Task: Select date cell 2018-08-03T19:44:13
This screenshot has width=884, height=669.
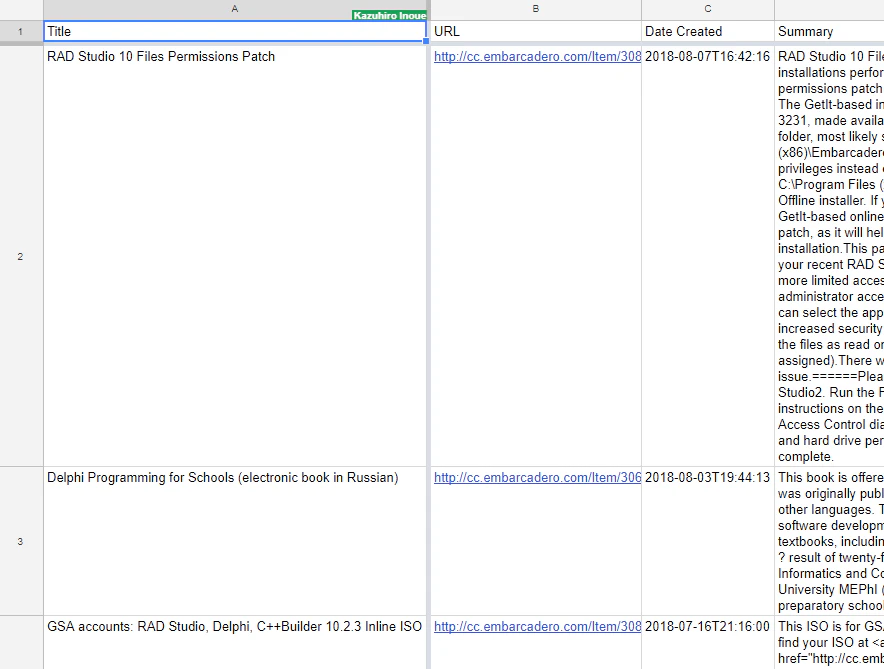Action: (708, 541)
